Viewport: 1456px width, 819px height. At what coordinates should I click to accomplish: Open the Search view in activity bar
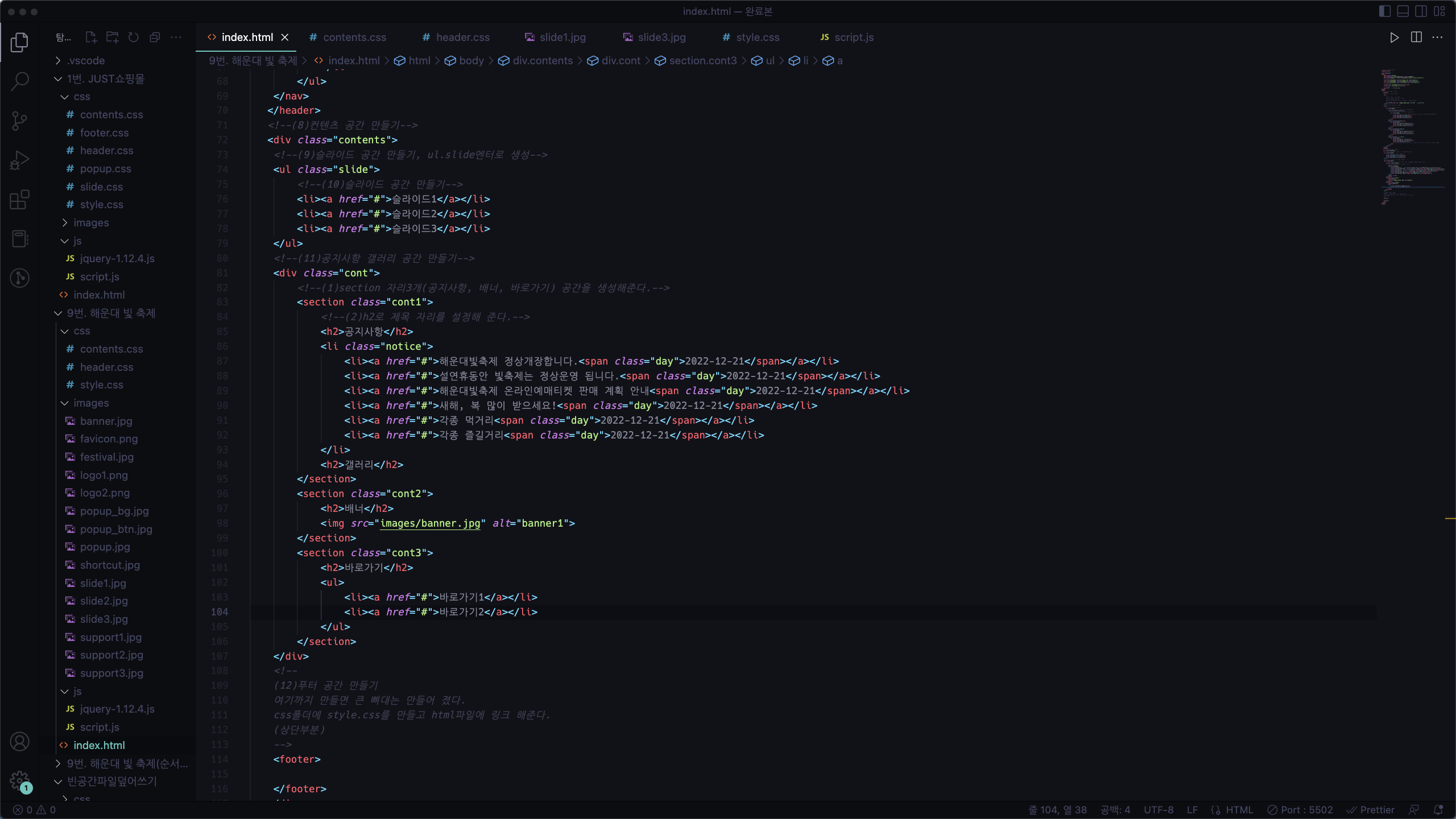tap(20, 81)
